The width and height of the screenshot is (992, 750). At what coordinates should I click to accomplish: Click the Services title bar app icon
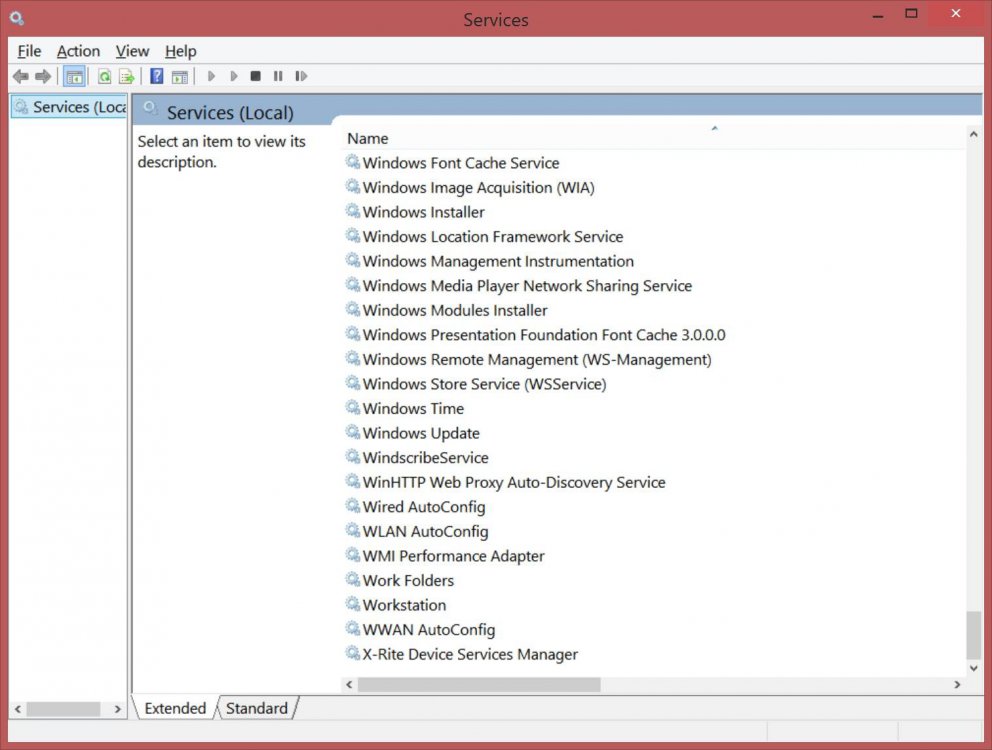[17, 18]
